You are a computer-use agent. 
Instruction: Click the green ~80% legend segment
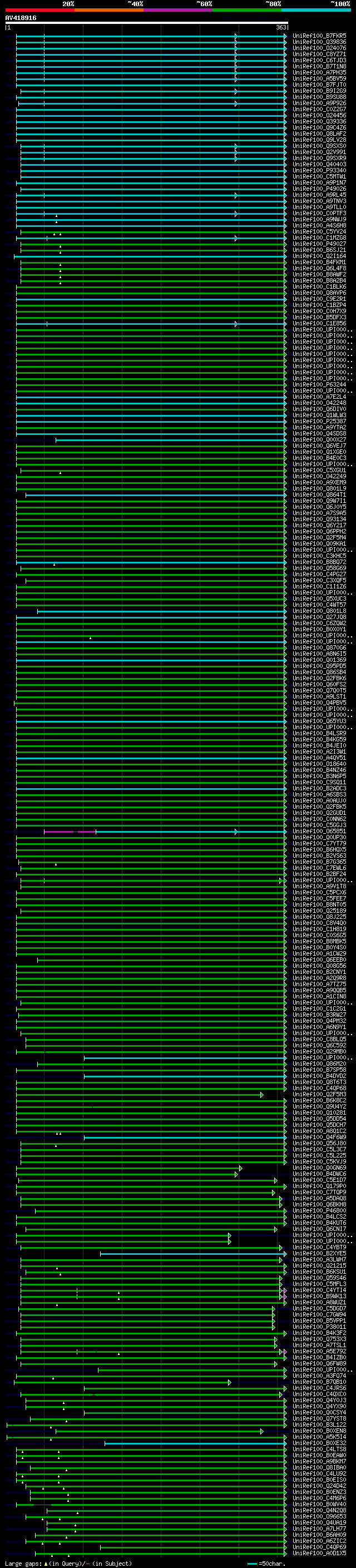(247, 11)
